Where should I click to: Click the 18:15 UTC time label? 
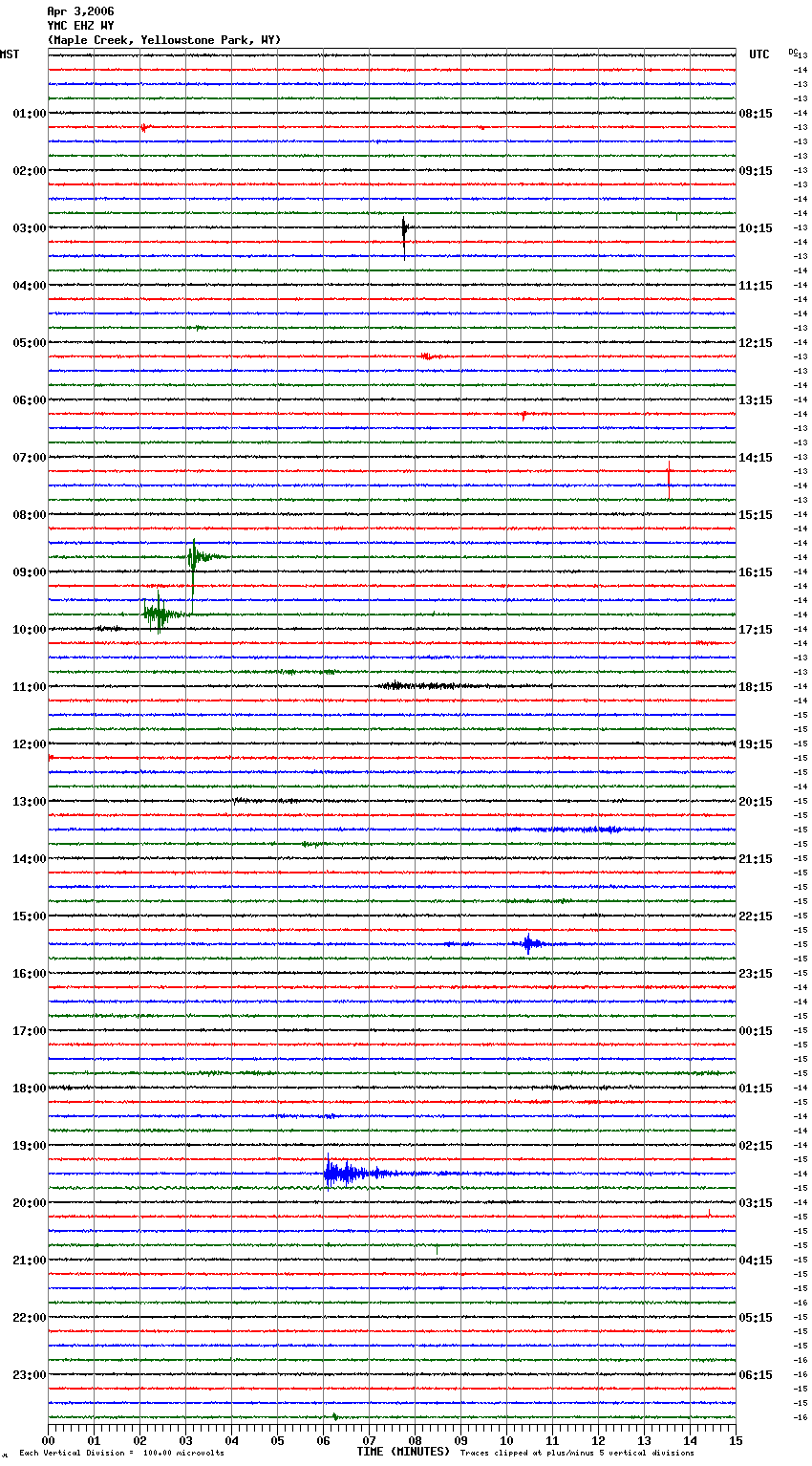(756, 687)
